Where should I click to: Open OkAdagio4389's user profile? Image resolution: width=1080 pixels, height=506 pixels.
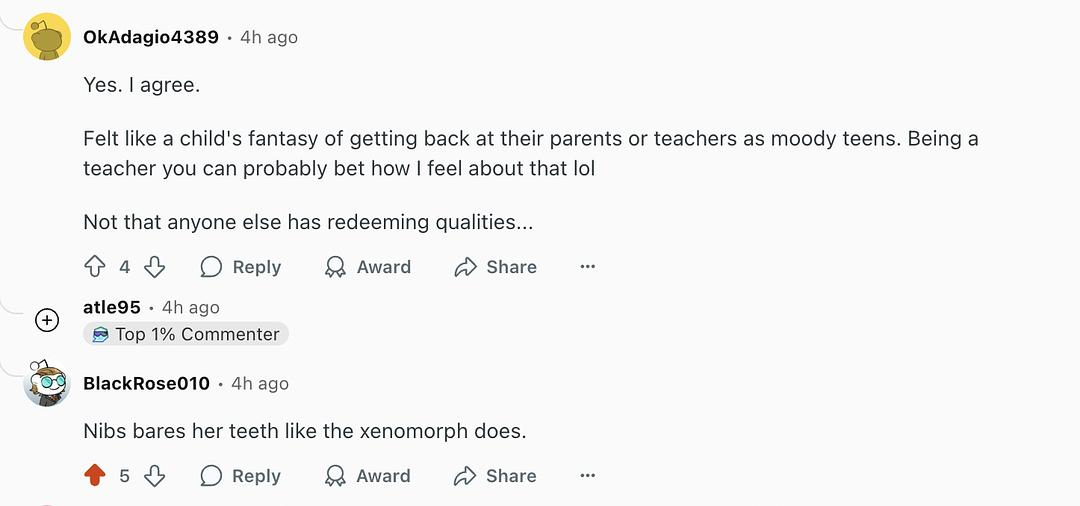coord(151,37)
